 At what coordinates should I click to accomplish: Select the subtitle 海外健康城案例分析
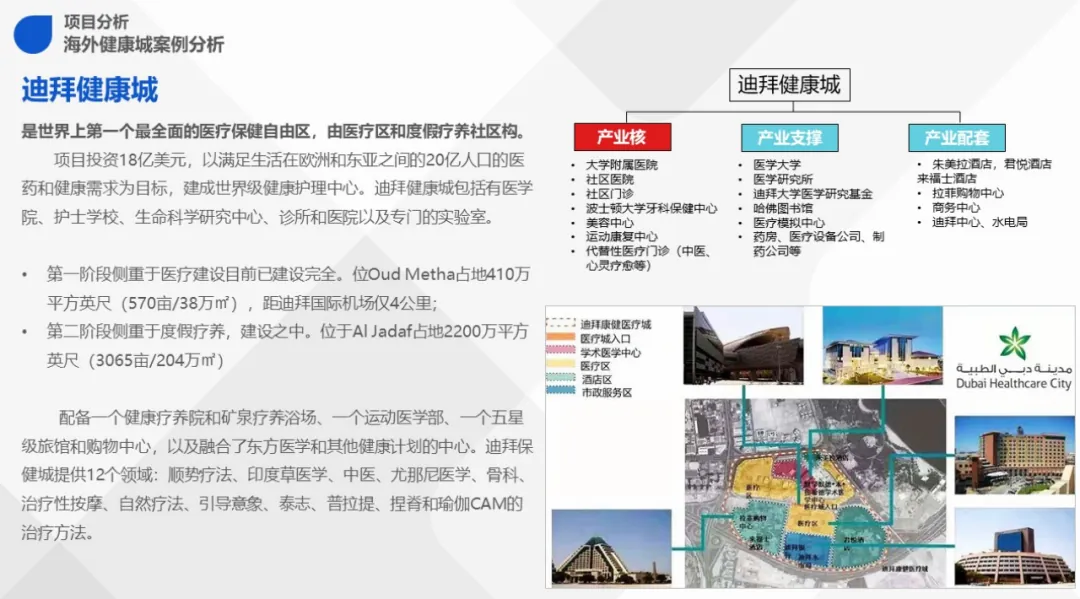tap(144, 45)
